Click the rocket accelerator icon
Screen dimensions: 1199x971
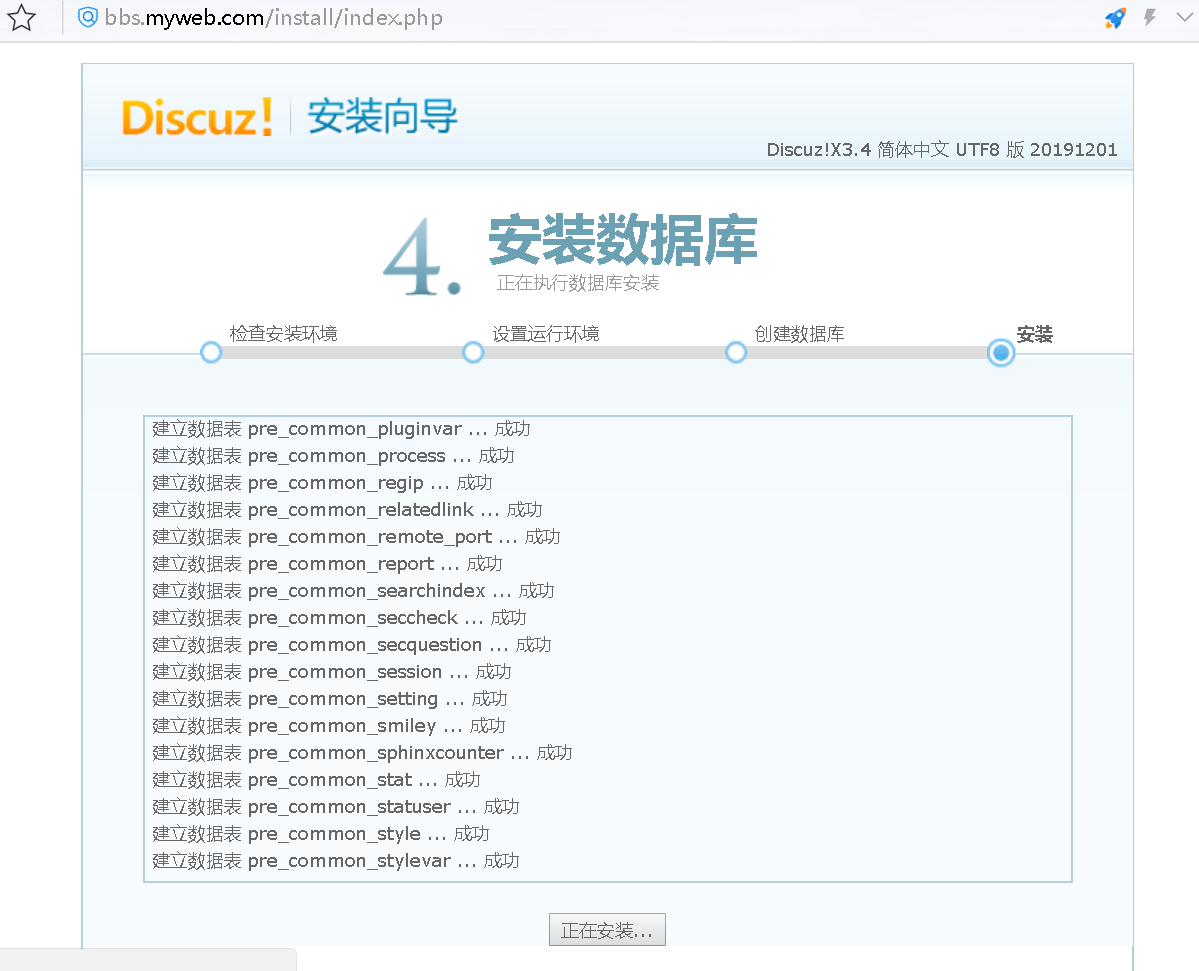pyautogui.click(x=1116, y=18)
